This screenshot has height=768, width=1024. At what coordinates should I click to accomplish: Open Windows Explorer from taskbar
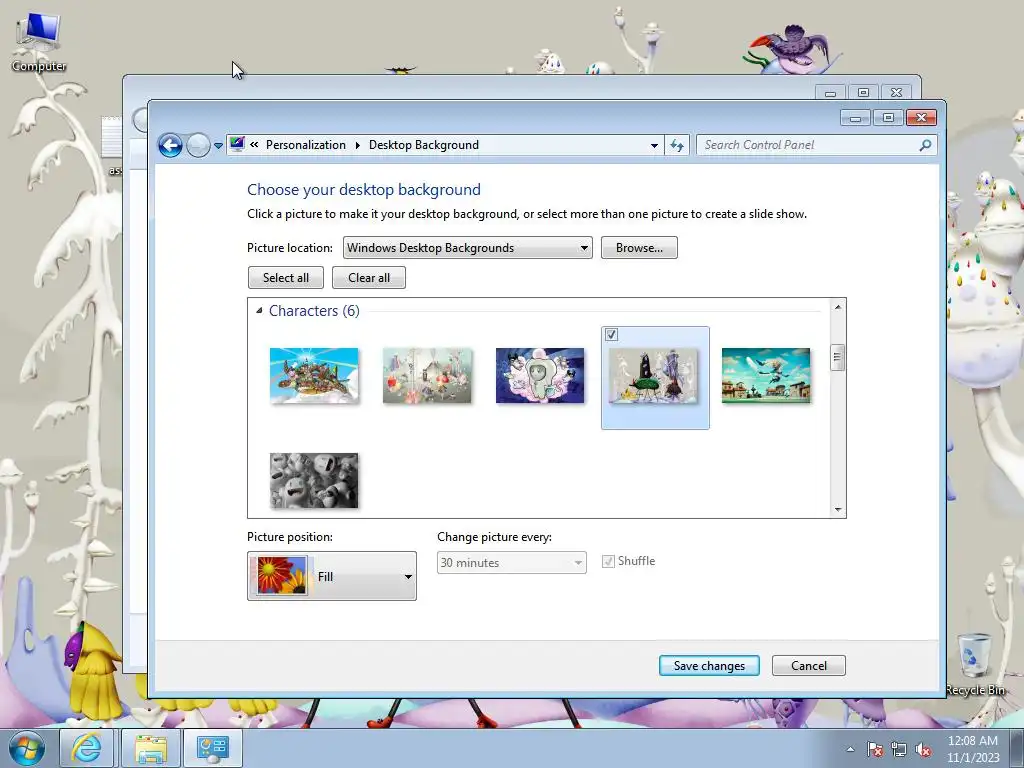point(150,748)
